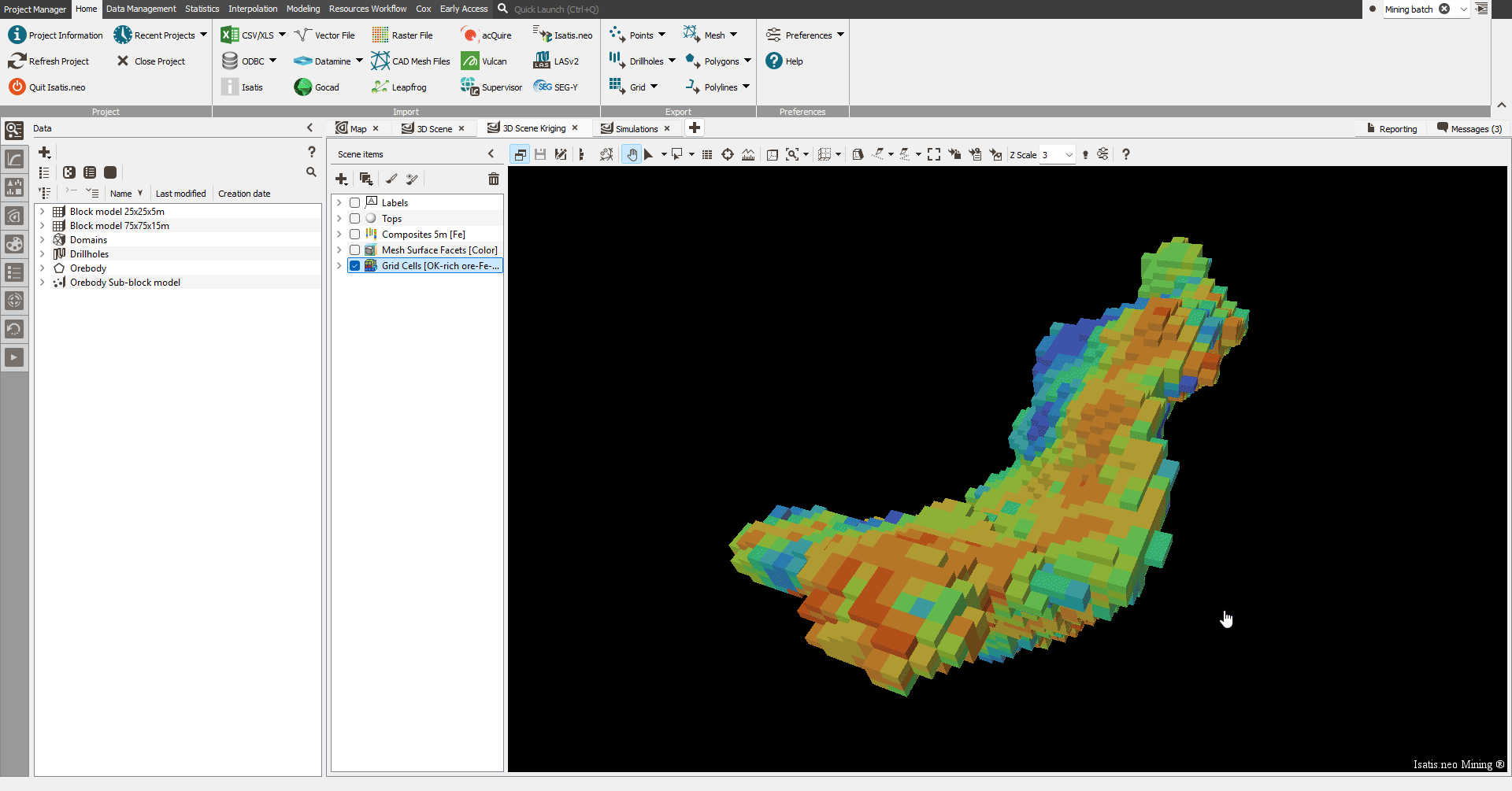
Task: Open the color palette panel in the sidebar
Action: tap(14, 244)
